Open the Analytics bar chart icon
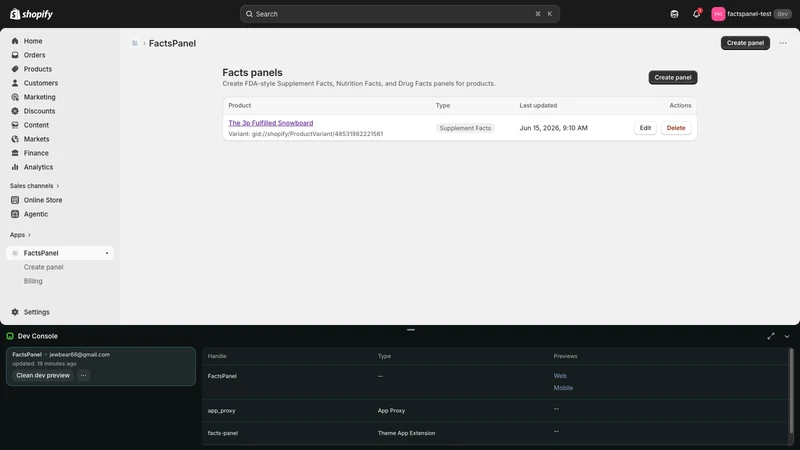800x450 pixels. [15, 167]
